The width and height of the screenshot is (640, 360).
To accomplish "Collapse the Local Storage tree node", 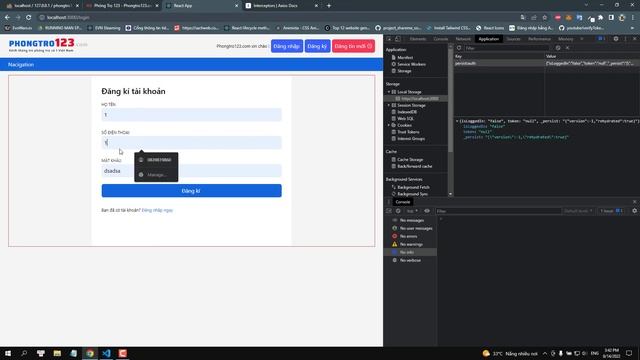I will 389,92.
